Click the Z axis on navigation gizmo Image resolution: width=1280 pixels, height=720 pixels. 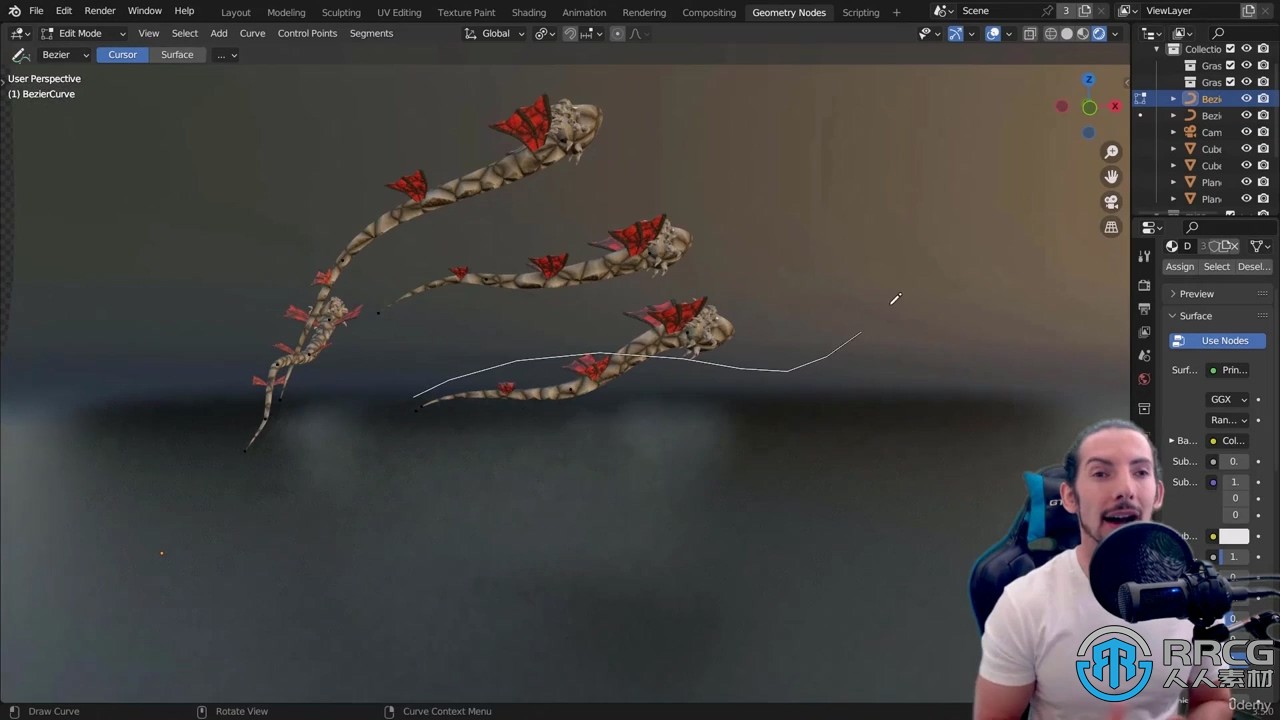point(1089,80)
